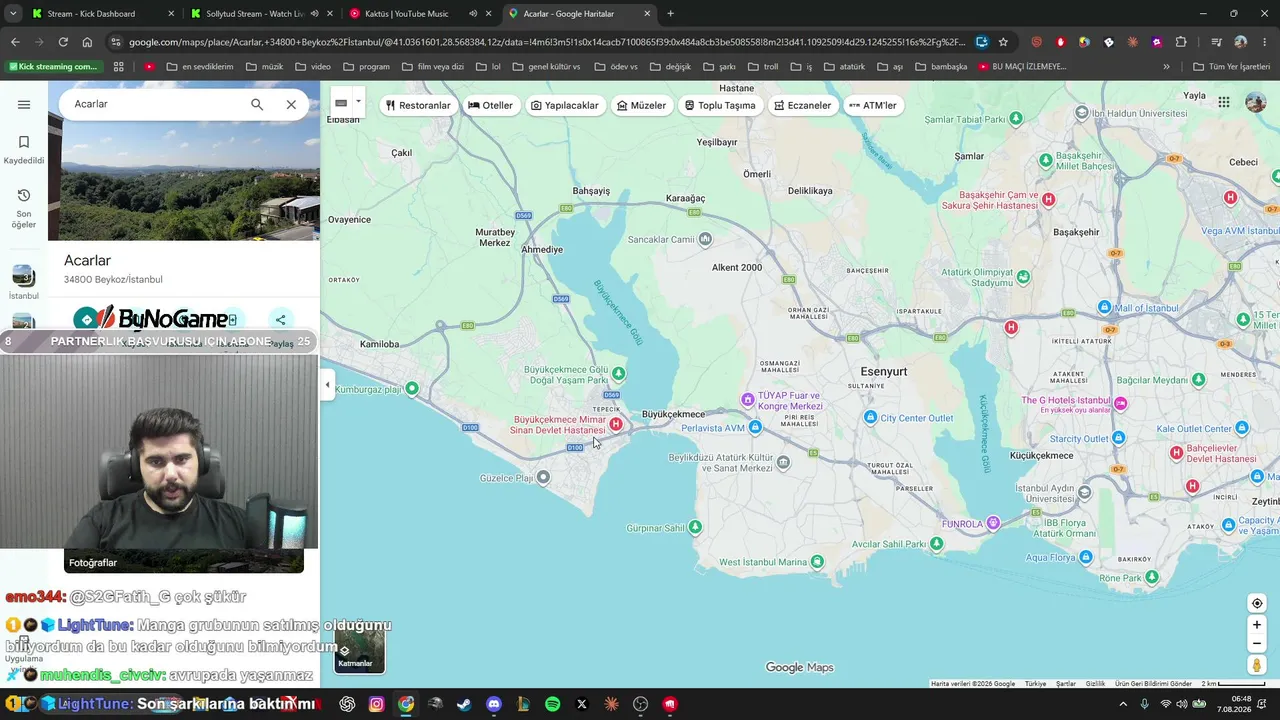Show ATM'ler on the map
This screenshot has height=720, width=1280.
click(873, 105)
